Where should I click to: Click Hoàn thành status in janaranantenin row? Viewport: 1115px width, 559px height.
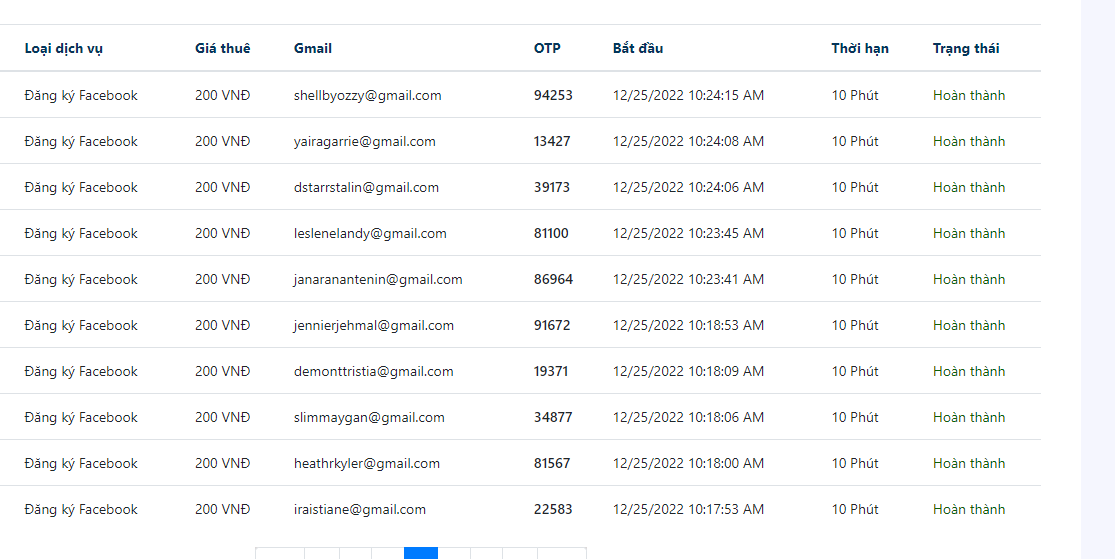pos(969,280)
